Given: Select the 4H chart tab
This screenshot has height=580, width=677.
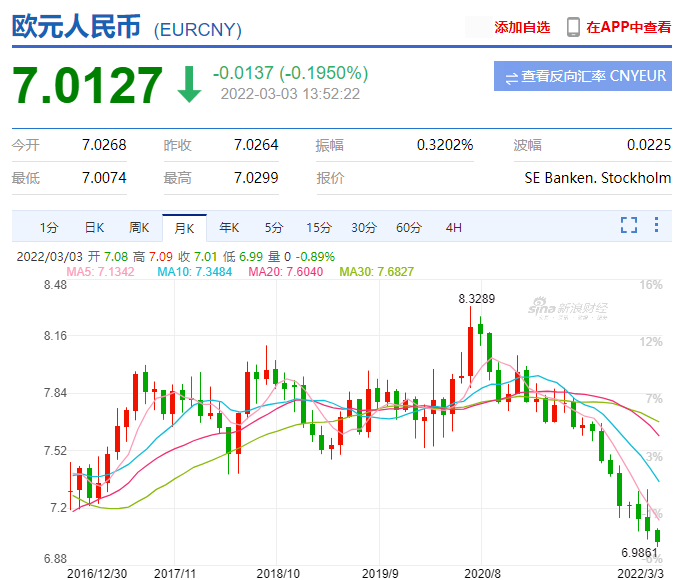Looking at the screenshot, I should tap(453, 227).
